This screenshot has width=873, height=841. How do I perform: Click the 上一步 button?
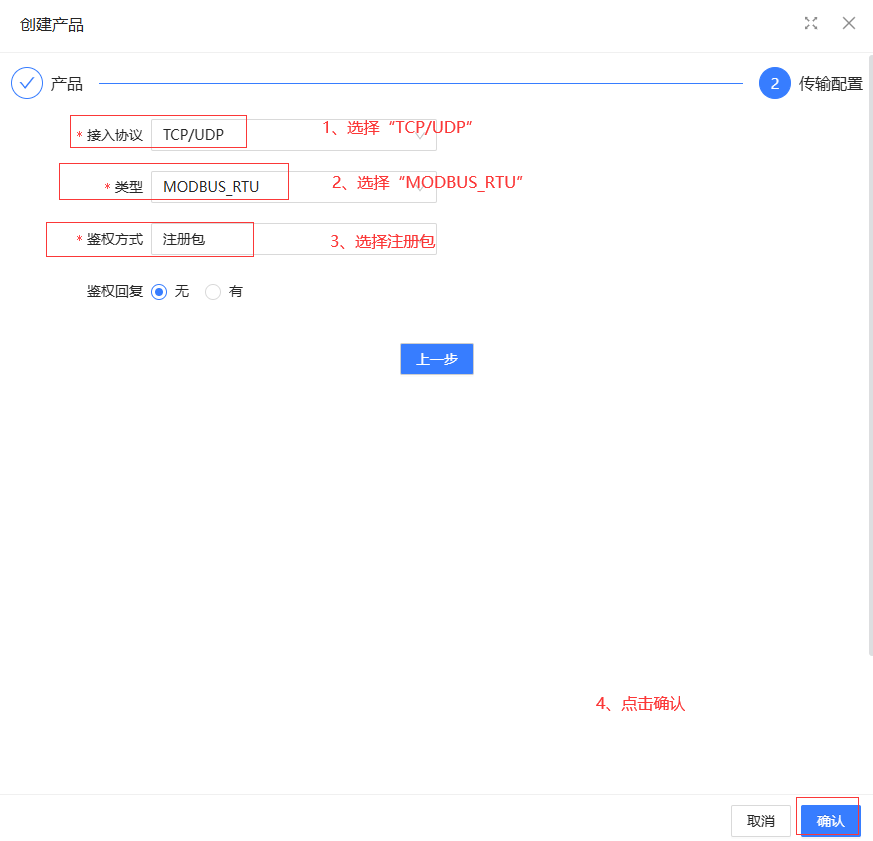click(x=436, y=359)
